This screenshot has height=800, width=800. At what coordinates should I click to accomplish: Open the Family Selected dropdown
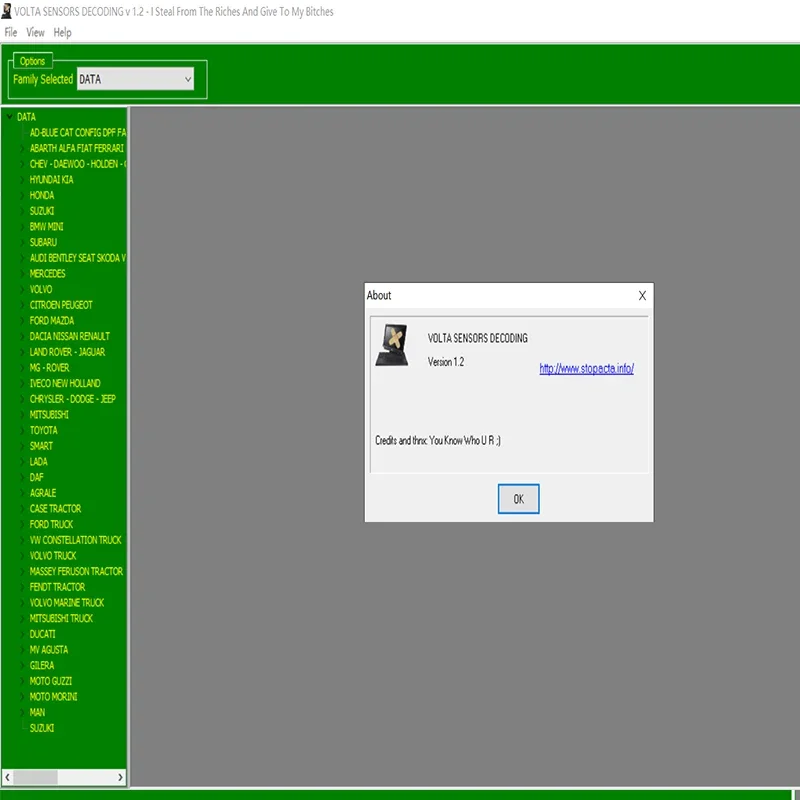tap(135, 79)
